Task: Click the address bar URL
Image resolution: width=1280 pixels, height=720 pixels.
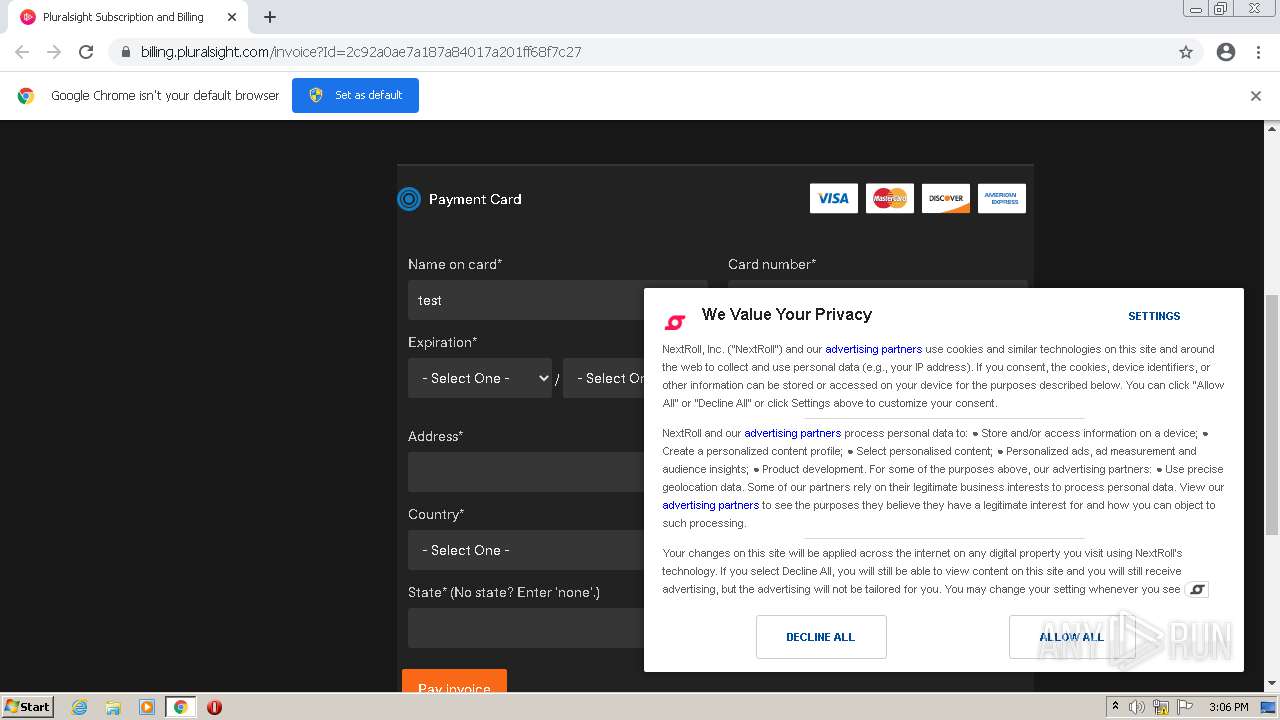Action: coord(361,52)
